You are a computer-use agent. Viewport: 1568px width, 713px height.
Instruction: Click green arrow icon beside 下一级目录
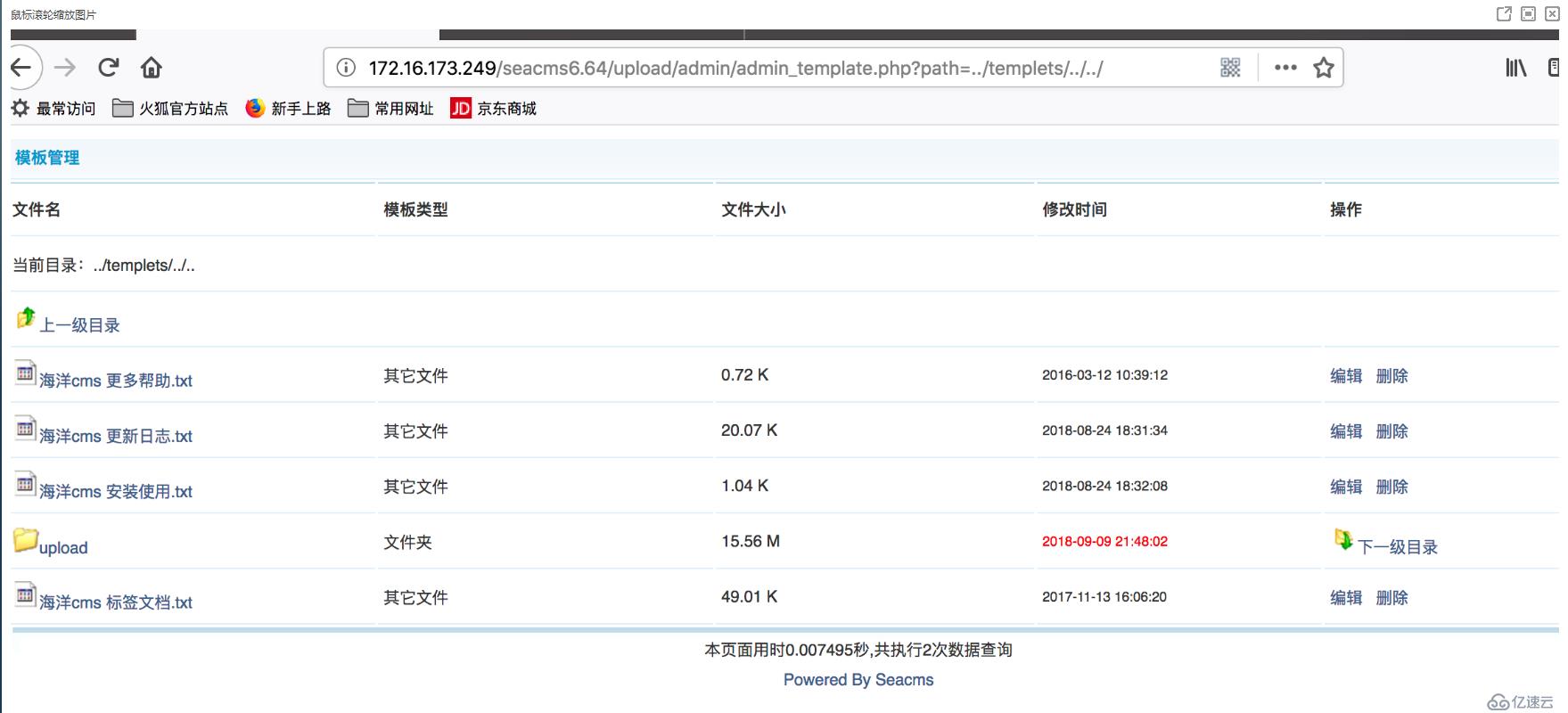click(x=1342, y=539)
